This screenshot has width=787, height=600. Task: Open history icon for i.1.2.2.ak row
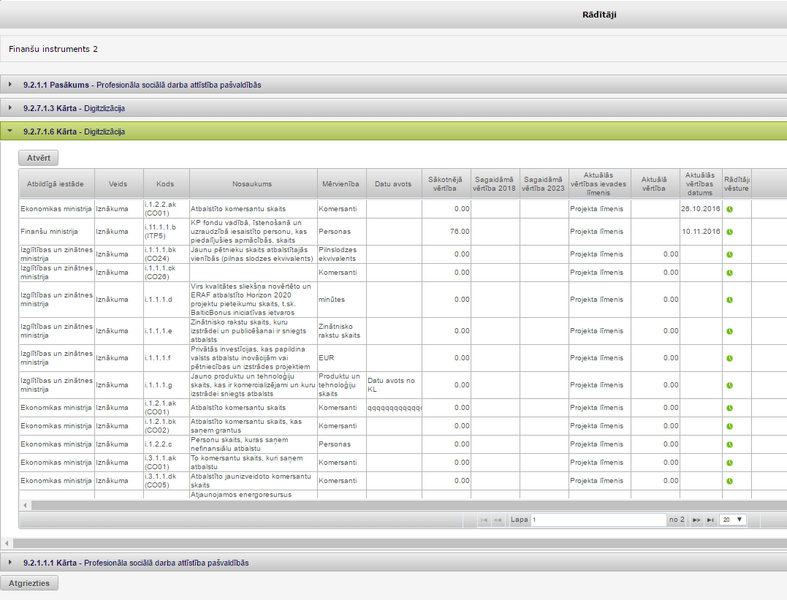tap(729, 209)
